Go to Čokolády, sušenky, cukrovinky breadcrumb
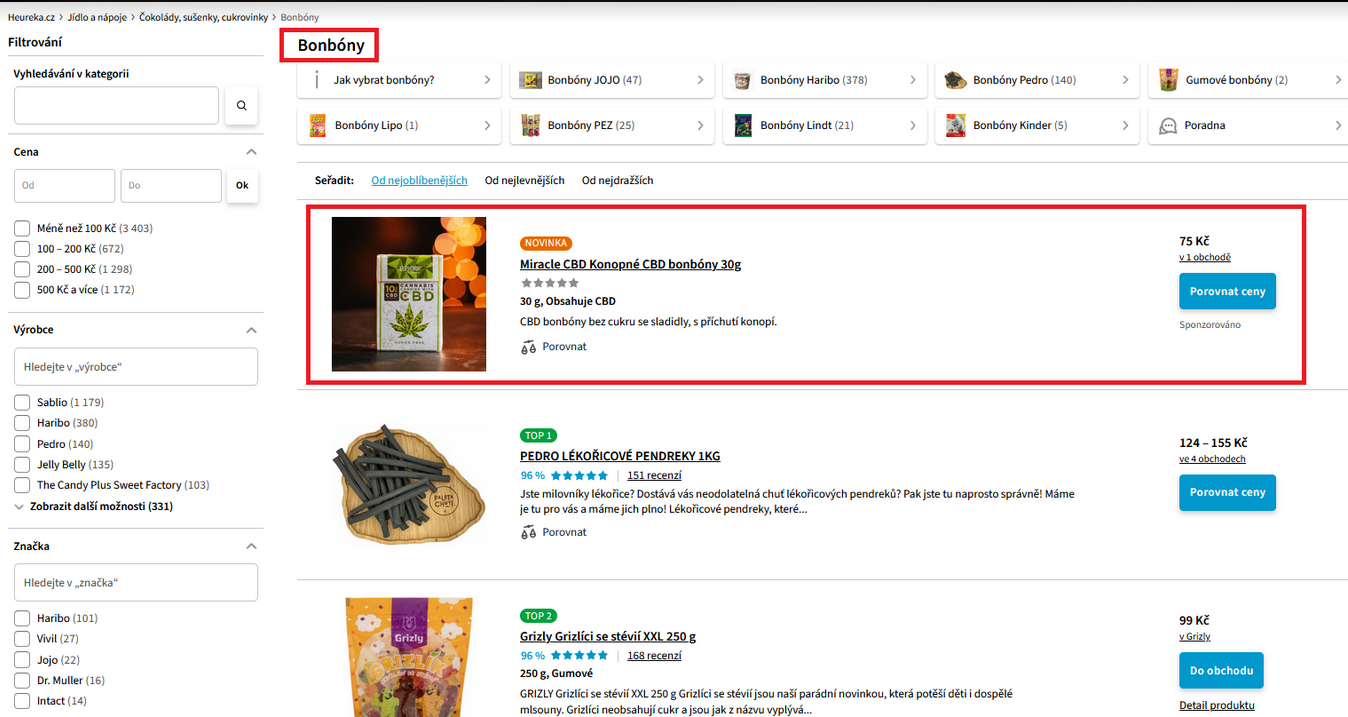Screen dimensions: 1348x717 204,17
